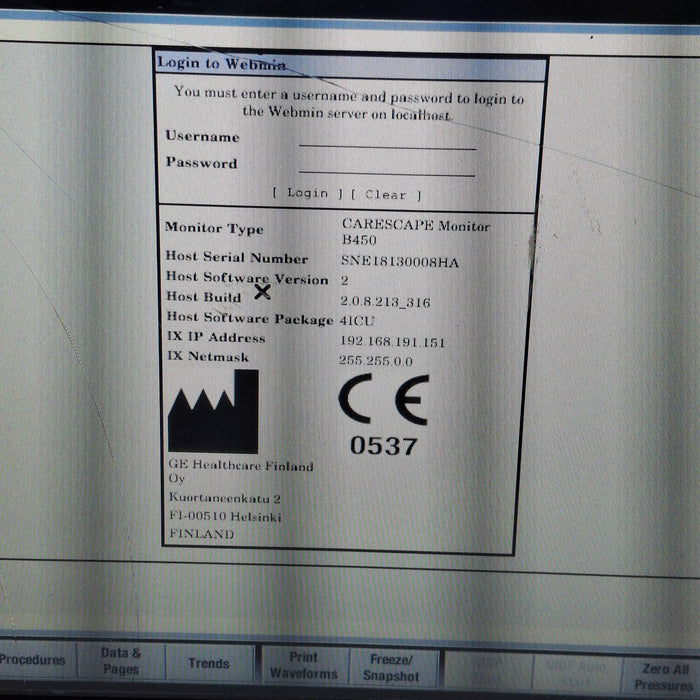Select 'CARESCAPE Monitor B450' value
Viewport: 700px width, 700px height.
(x=416, y=232)
